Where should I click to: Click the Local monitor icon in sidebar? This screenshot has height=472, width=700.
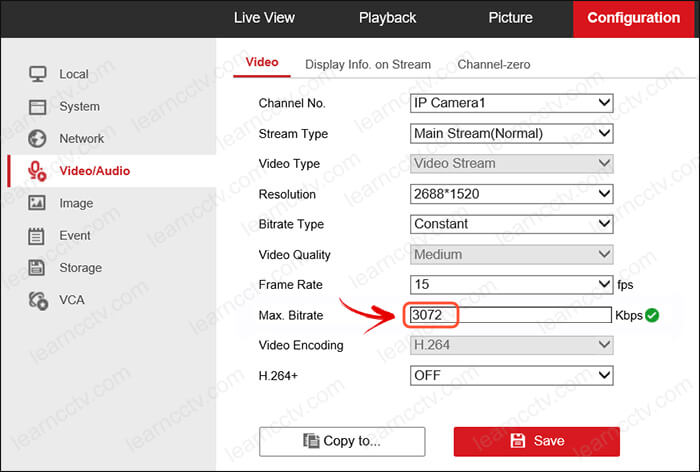[x=38, y=74]
